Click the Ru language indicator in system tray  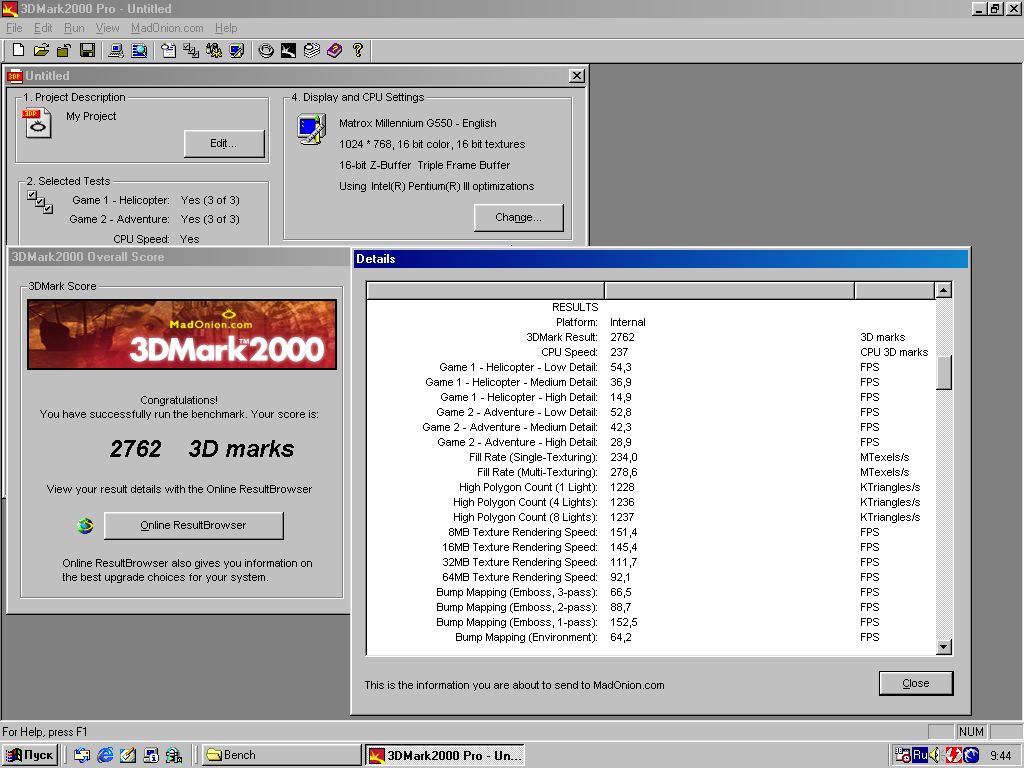coord(919,755)
